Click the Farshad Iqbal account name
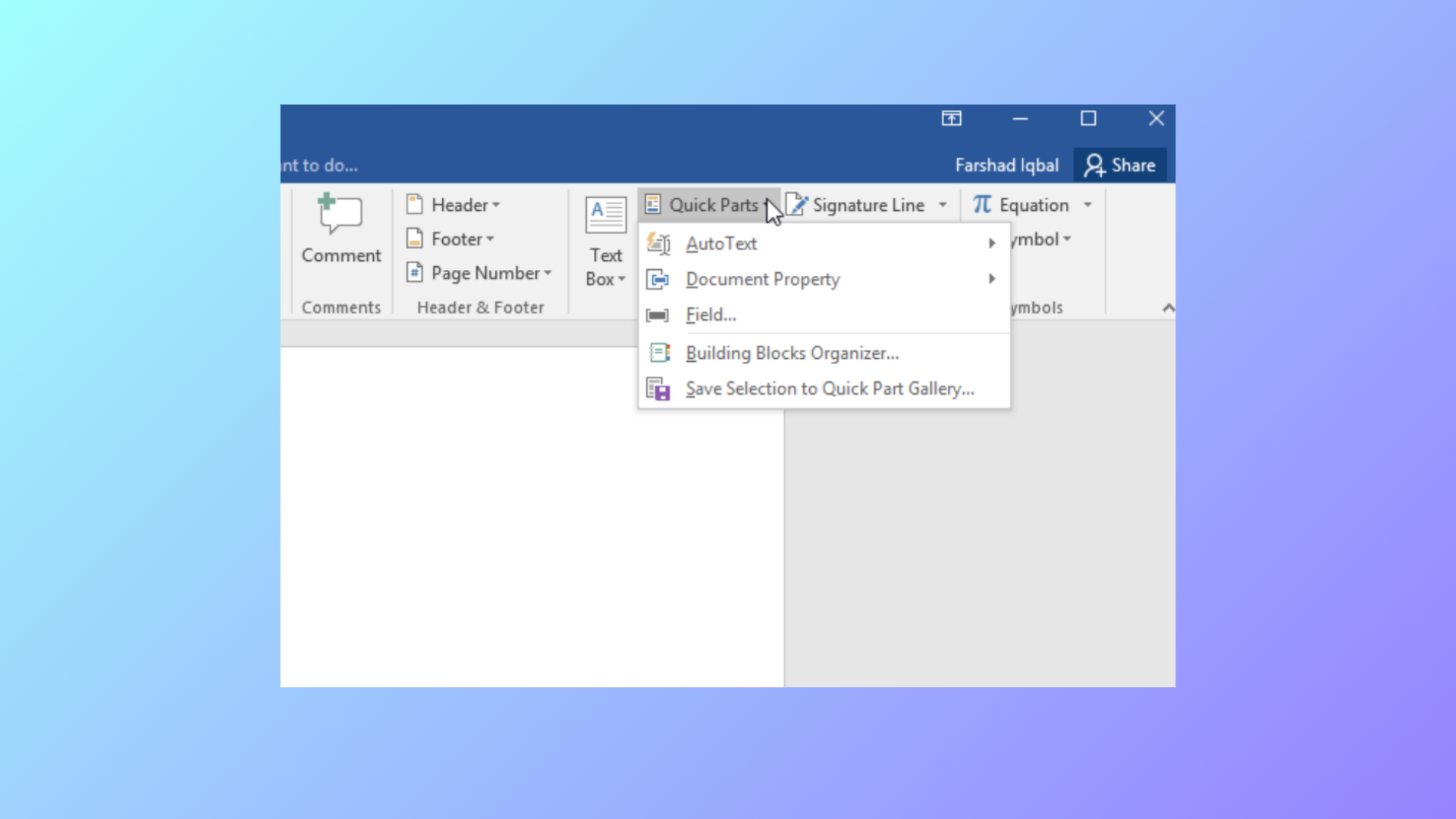This screenshot has width=1456, height=819. (x=1006, y=165)
